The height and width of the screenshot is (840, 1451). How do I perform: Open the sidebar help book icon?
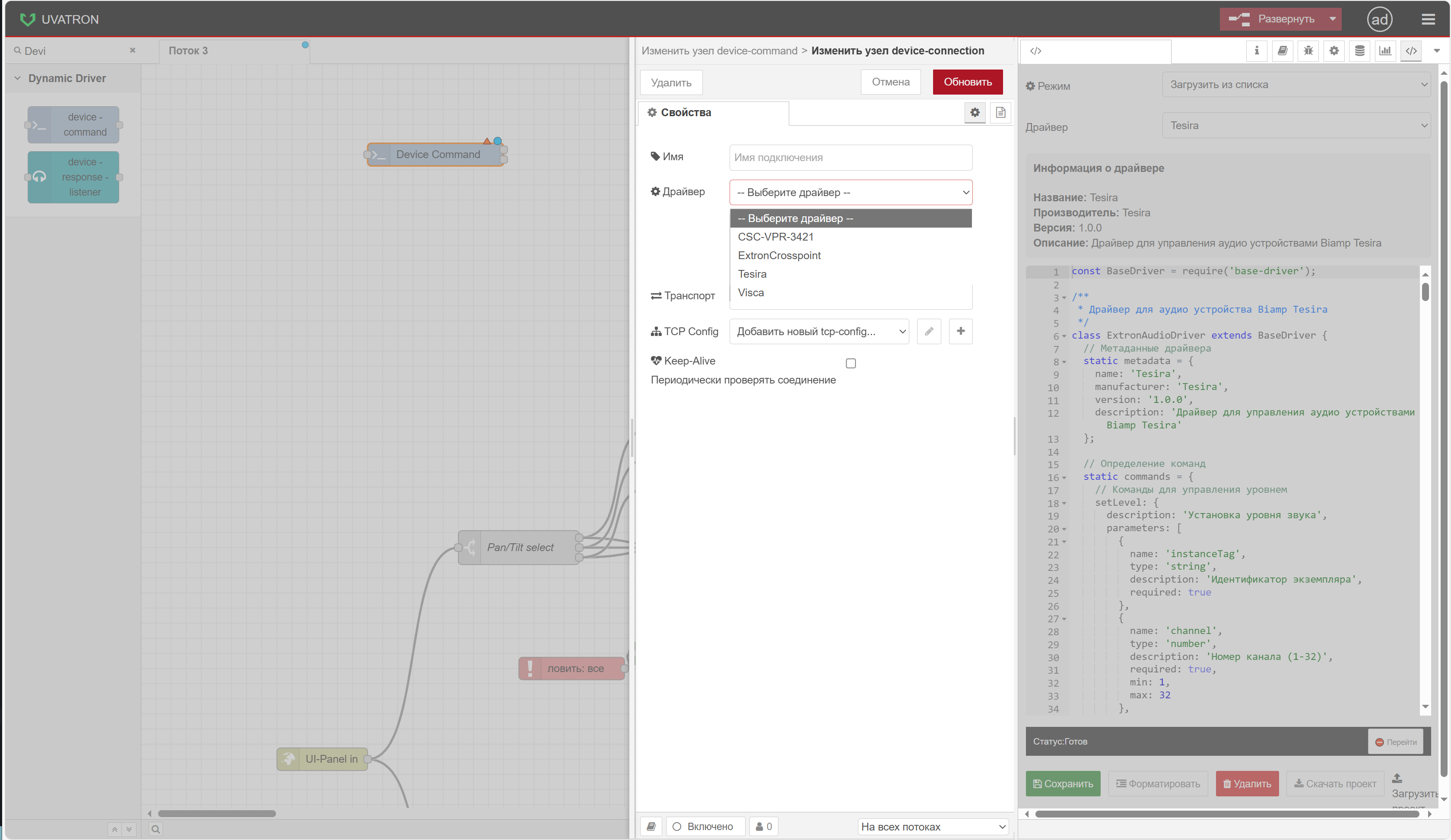[x=1282, y=51]
